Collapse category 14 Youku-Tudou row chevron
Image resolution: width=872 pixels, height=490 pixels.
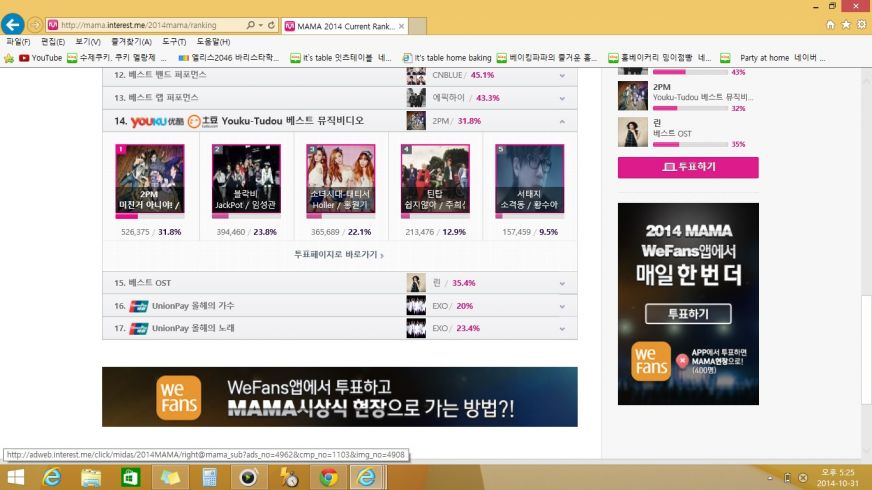pyautogui.click(x=562, y=121)
